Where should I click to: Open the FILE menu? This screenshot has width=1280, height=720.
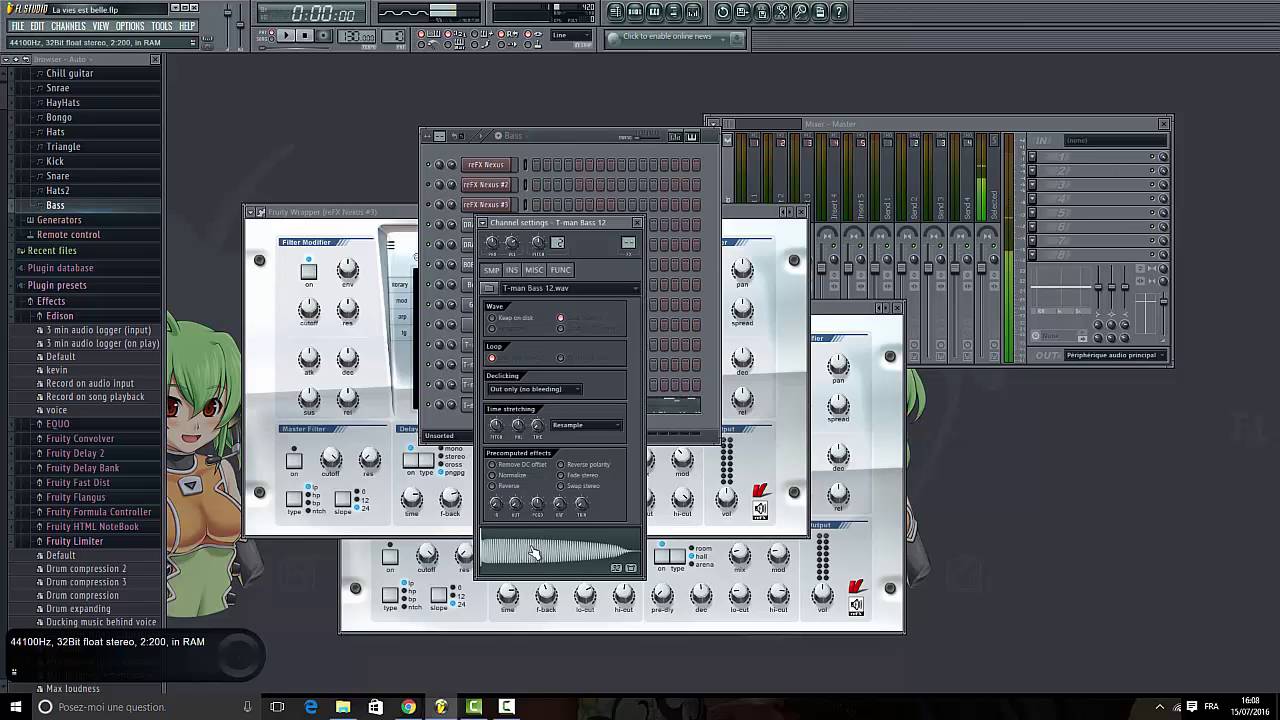(x=17, y=26)
